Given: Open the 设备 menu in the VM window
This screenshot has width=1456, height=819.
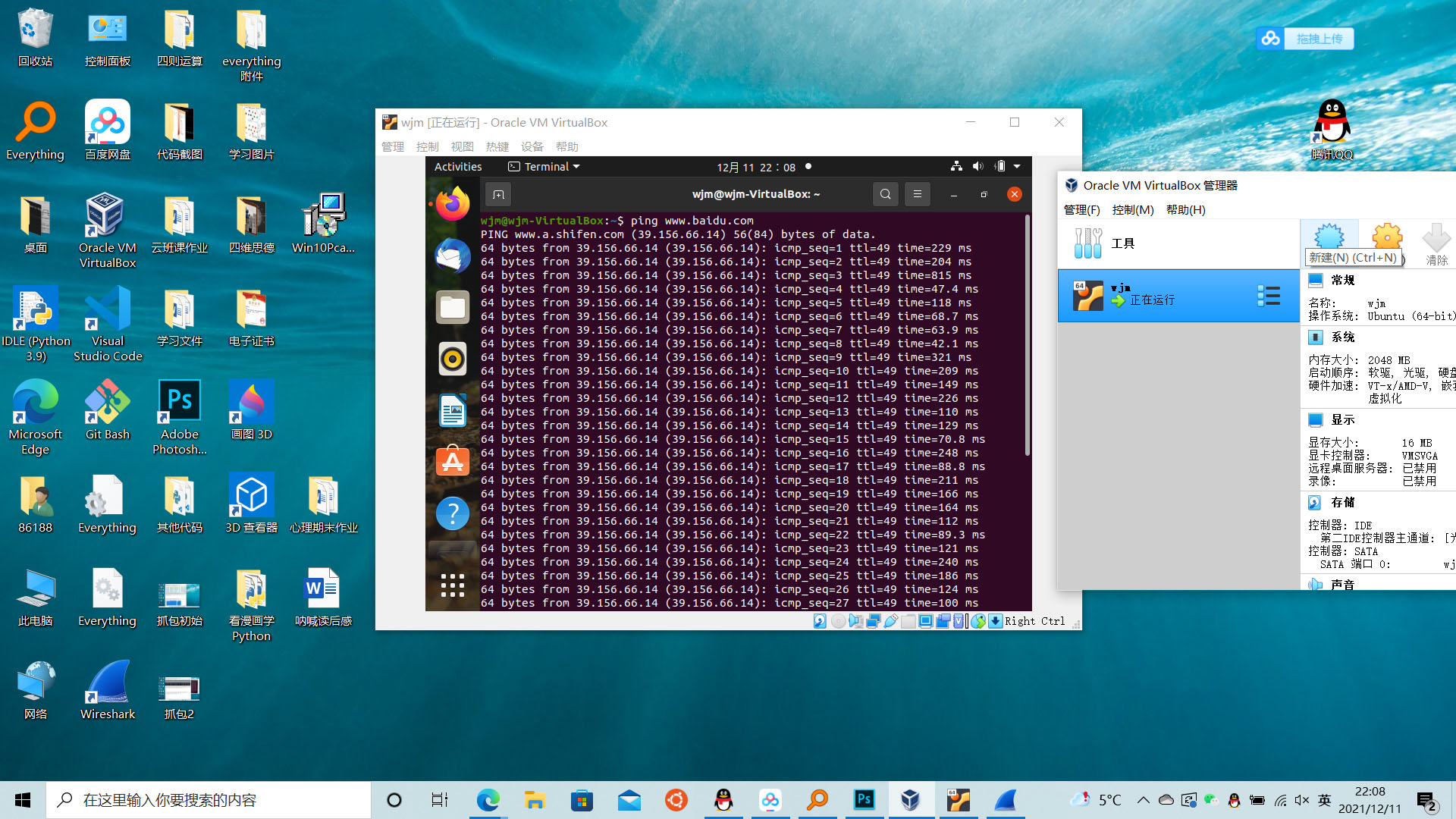Looking at the screenshot, I should [x=532, y=146].
